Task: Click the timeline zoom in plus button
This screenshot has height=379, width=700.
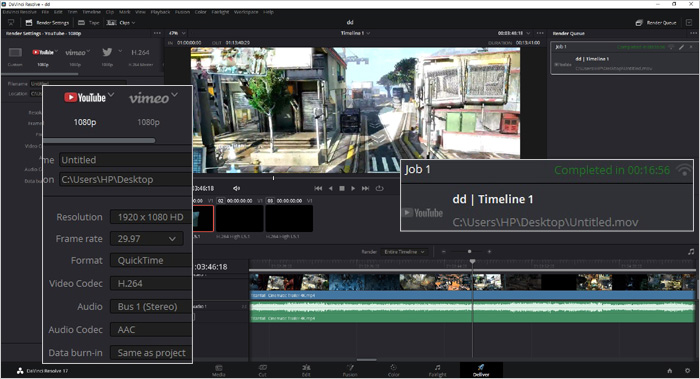Action: point(489,252)
